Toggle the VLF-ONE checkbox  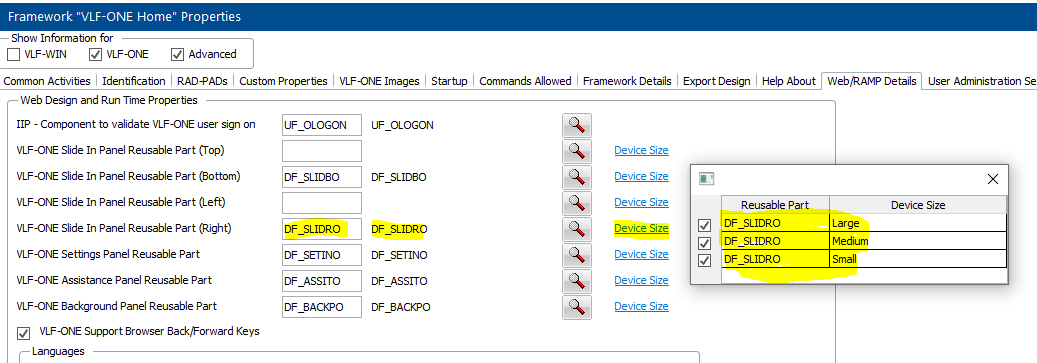pyautogui.click(x=95, y=54)
